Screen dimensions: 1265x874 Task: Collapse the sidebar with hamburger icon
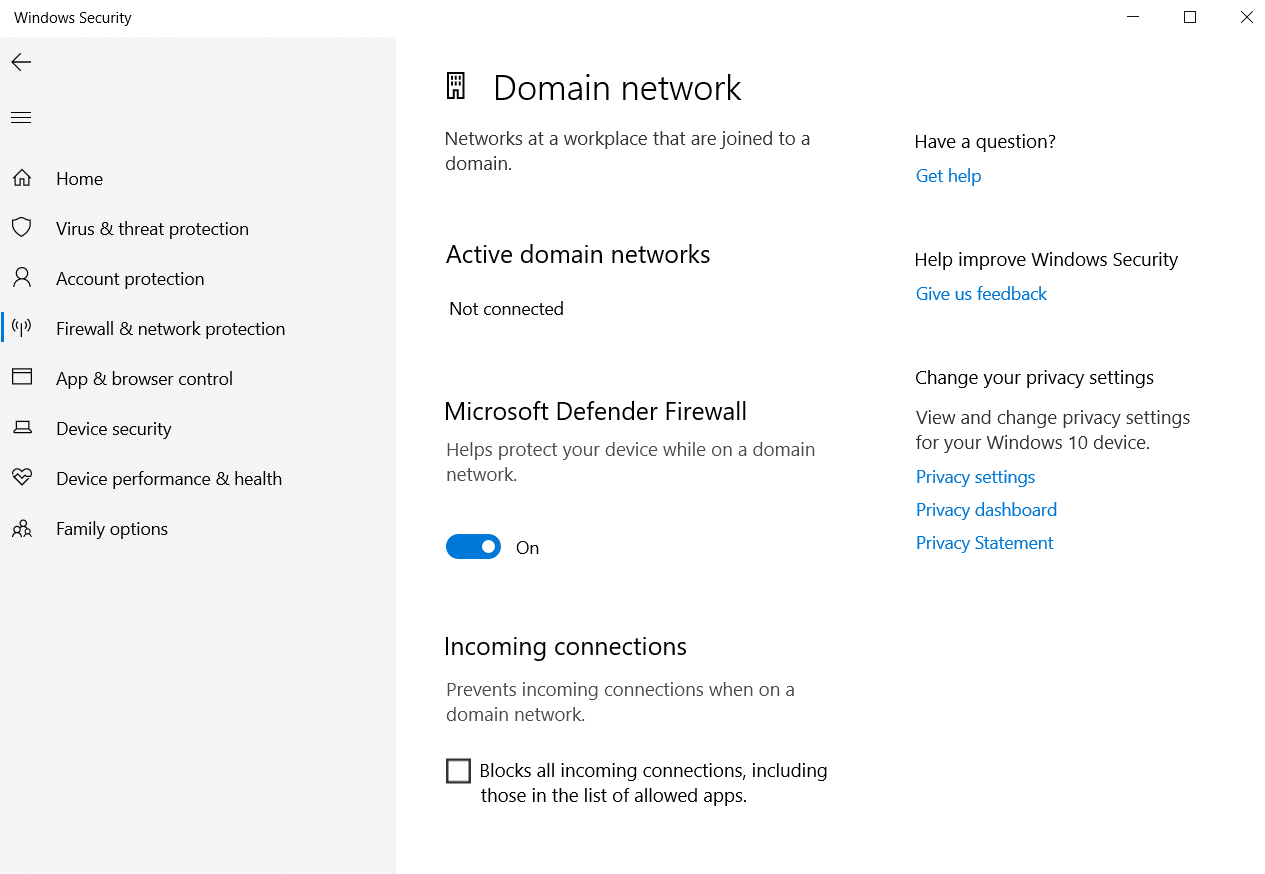[20, 117]
